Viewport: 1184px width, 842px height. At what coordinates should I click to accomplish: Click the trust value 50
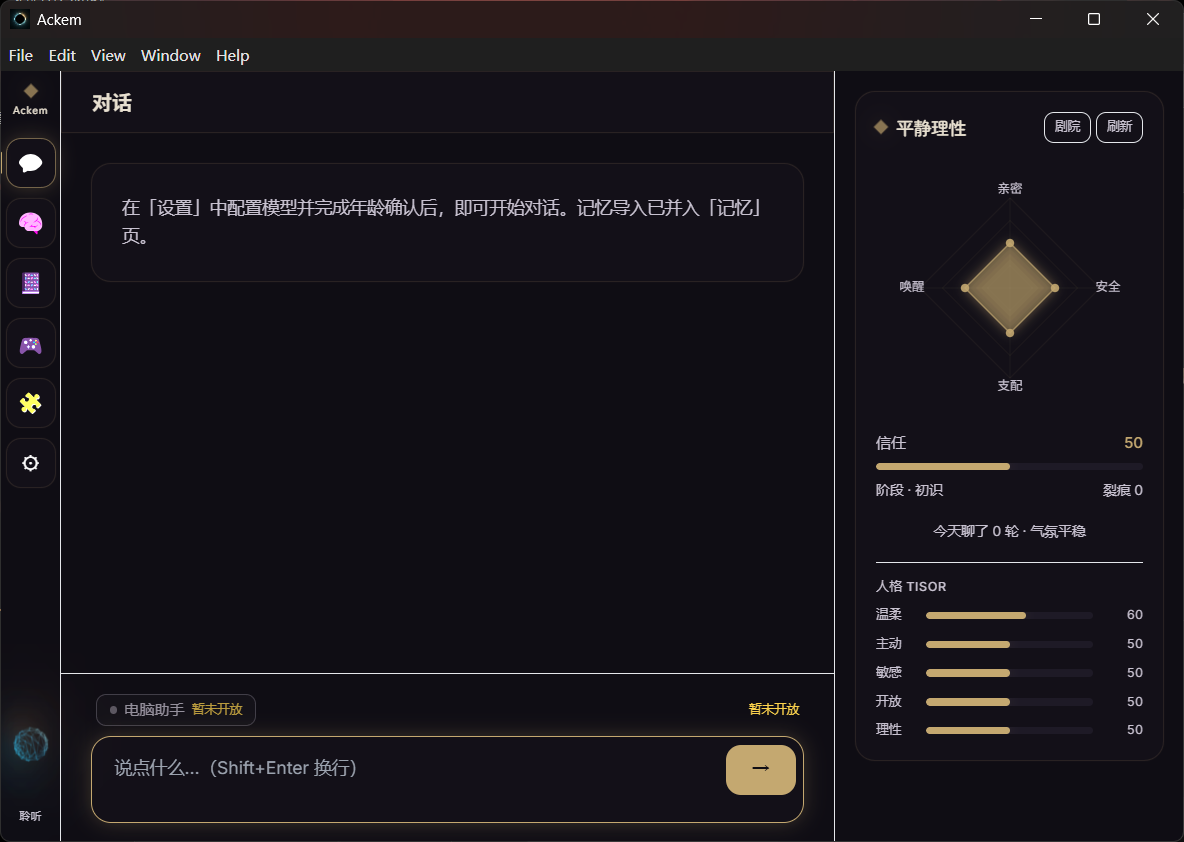pyautogui.click(x=1133, y=443)
